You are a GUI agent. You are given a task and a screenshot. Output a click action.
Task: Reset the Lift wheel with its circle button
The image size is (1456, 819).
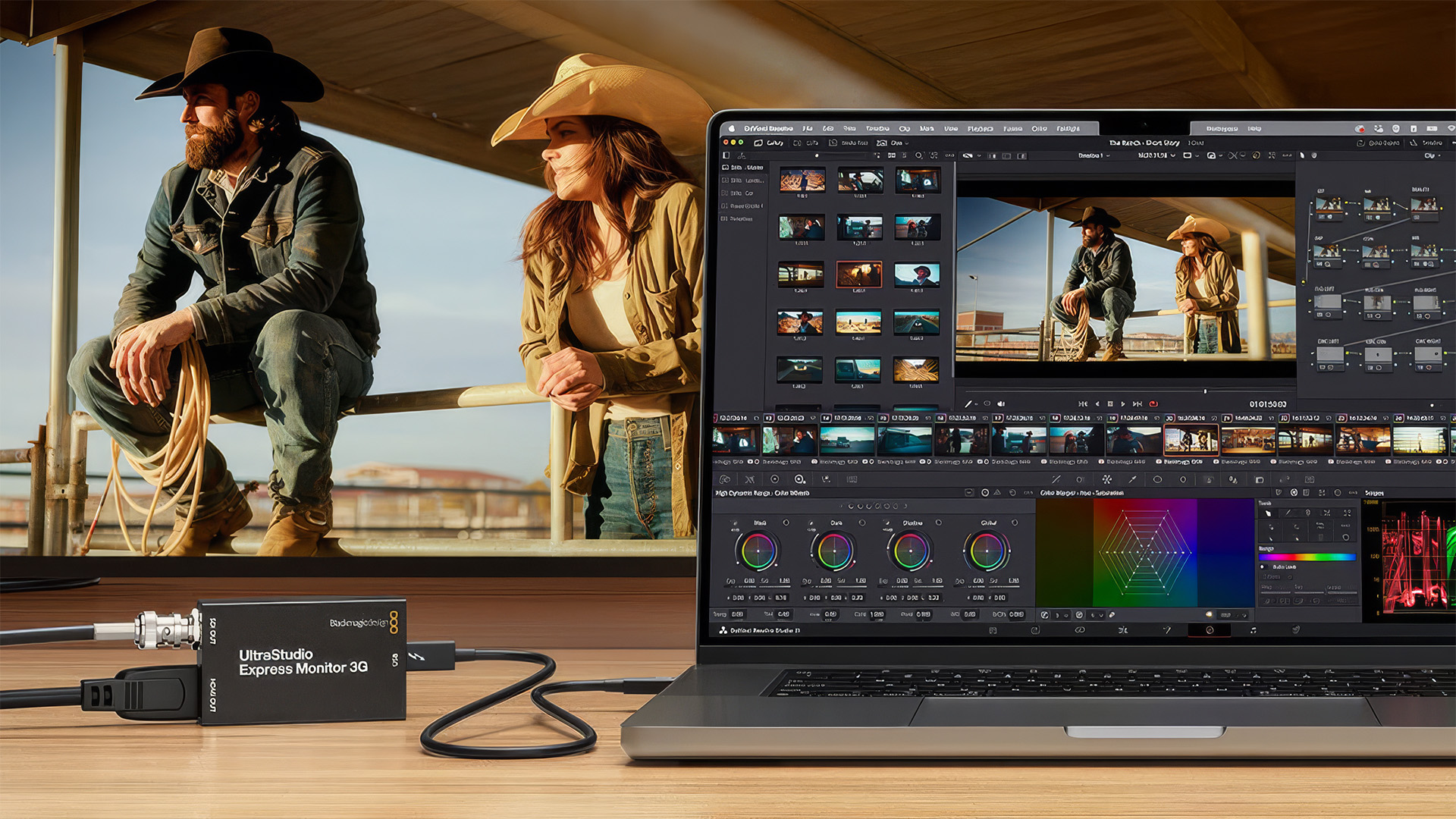786,522
